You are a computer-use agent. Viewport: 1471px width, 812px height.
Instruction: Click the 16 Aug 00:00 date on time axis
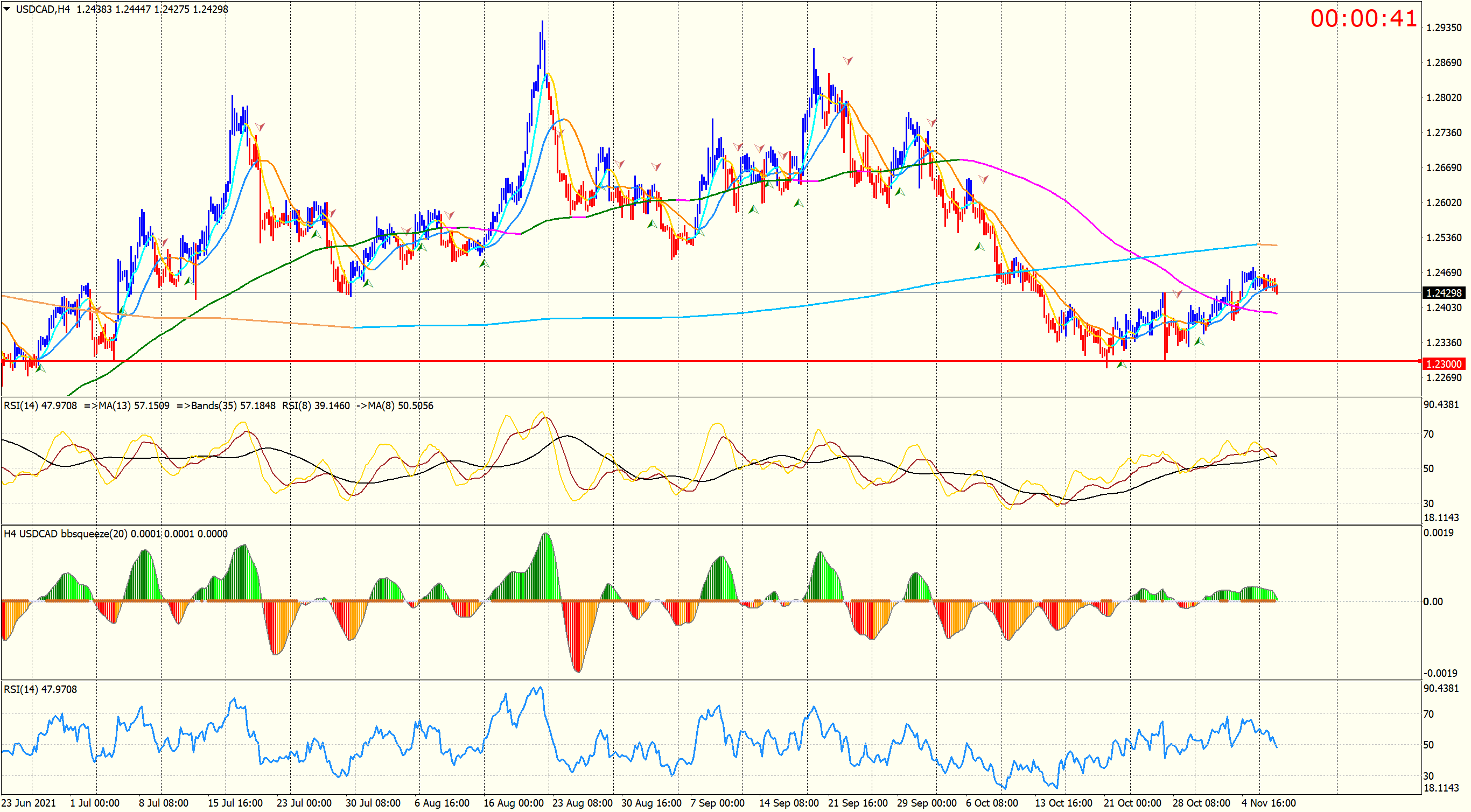click(x=513, y=803)
